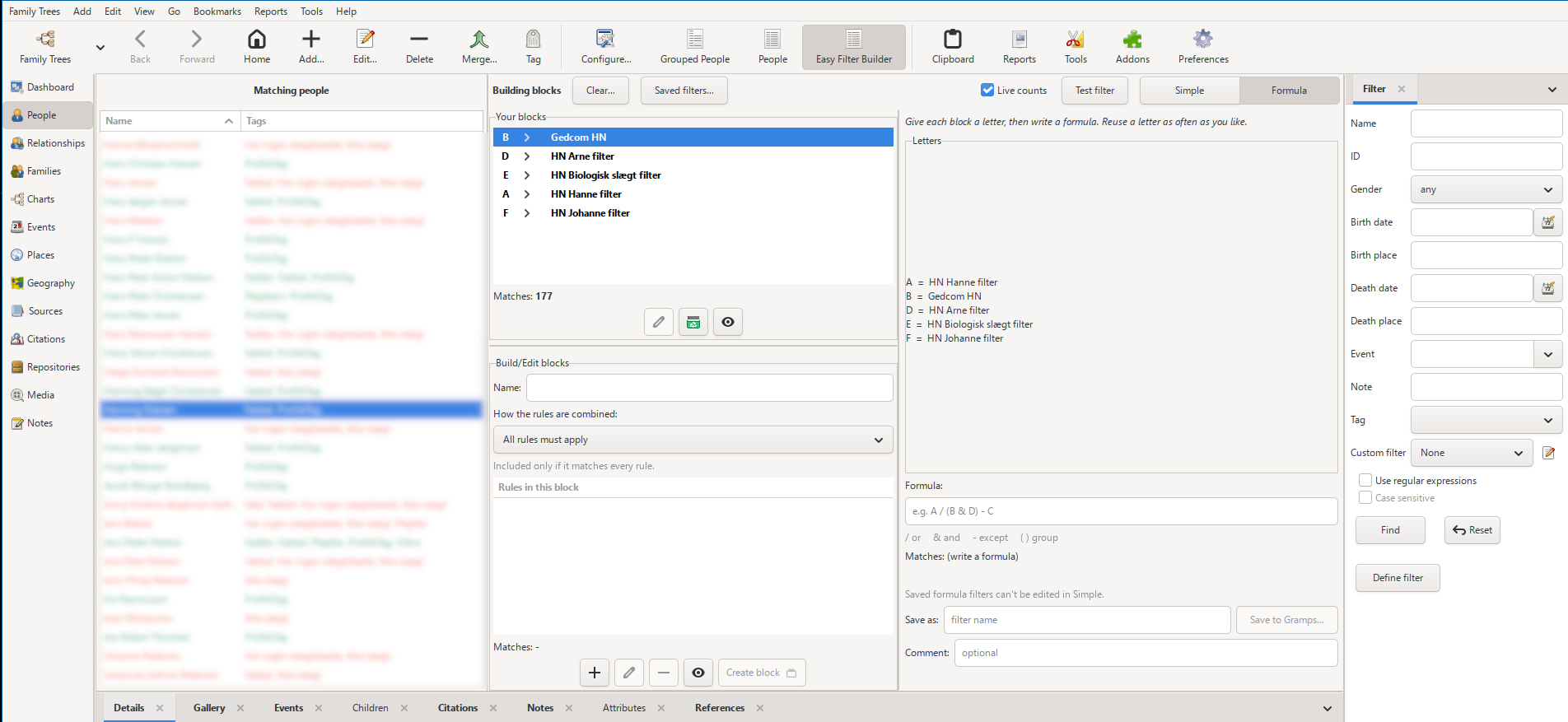Open Custom filter dropdown
The height and width of the screenshot is (722, 1568).
point(1472,453)
